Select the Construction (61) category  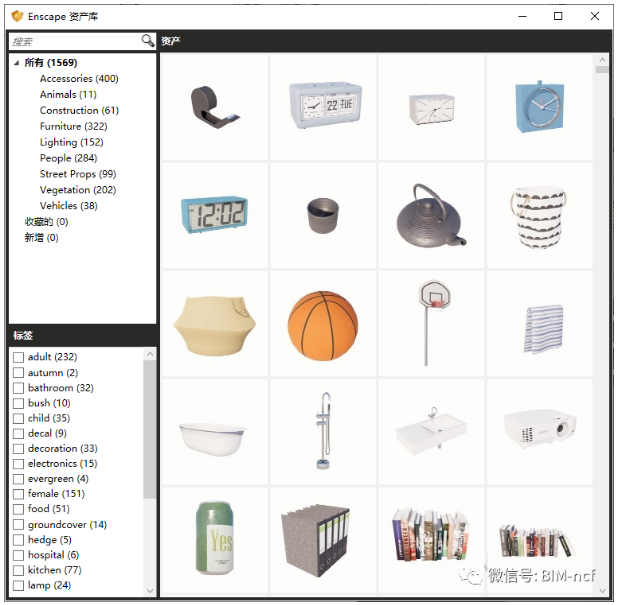click(x=79, y=111)
